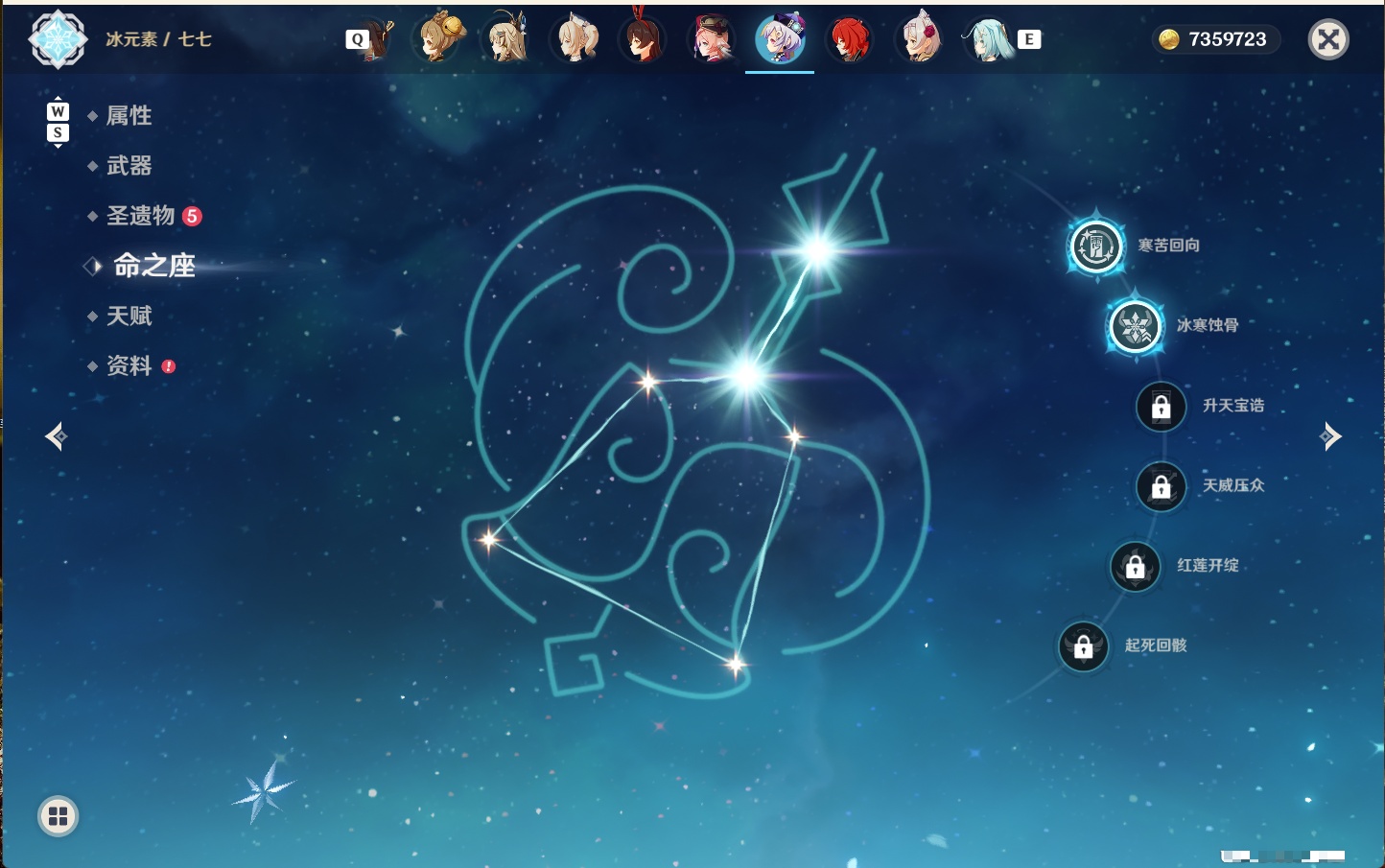Open the 冰寒蚀骨 constellation node icon
The image size is (1385, 868).
pyautogui.click(x=1135, y=326)
